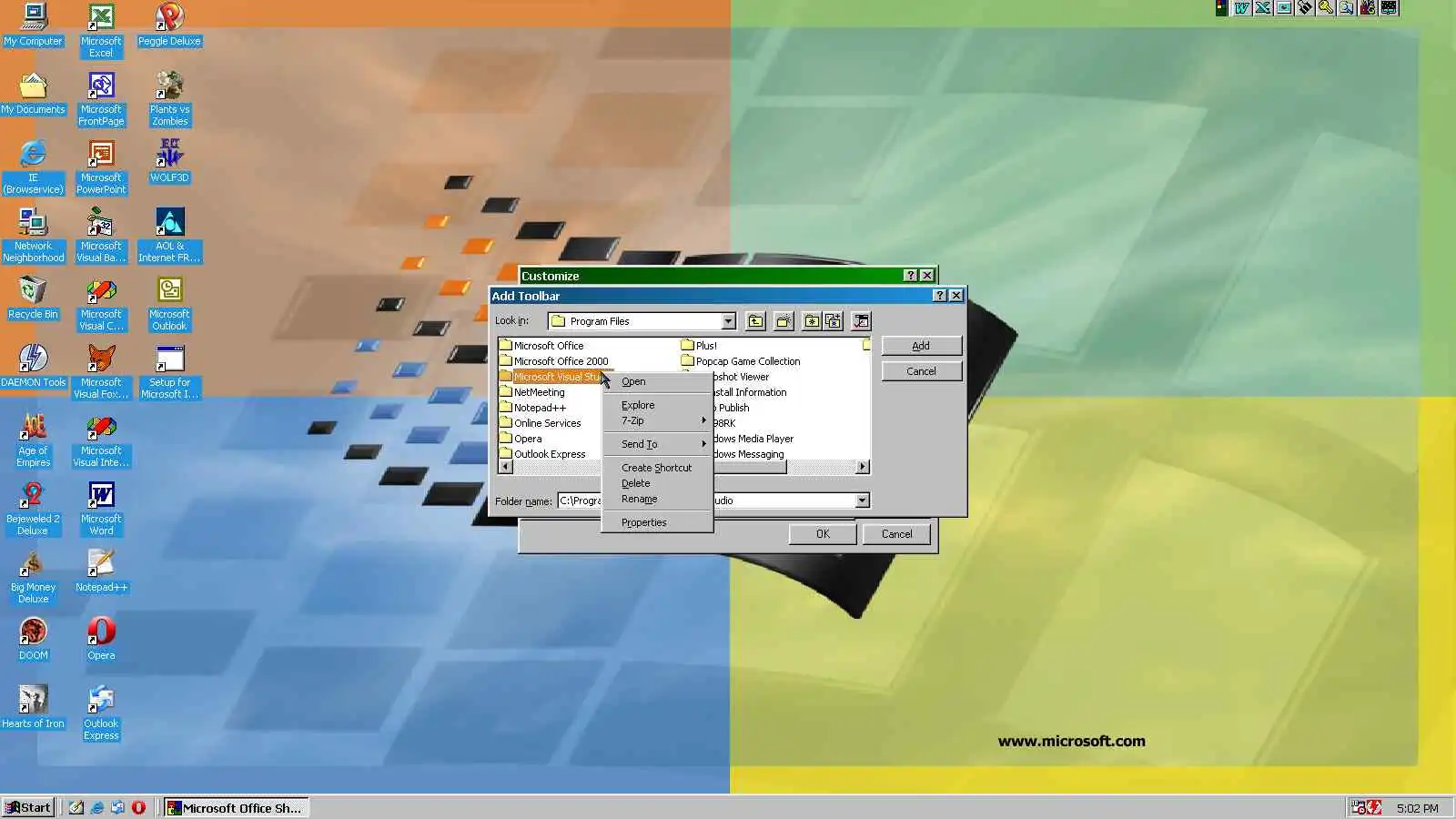The height and width of the screenshot is (819, 1456).
Task: Open the Excel icon on Office Shortcut Bar
Action: pyautogui.click(x=1263, y=8)
